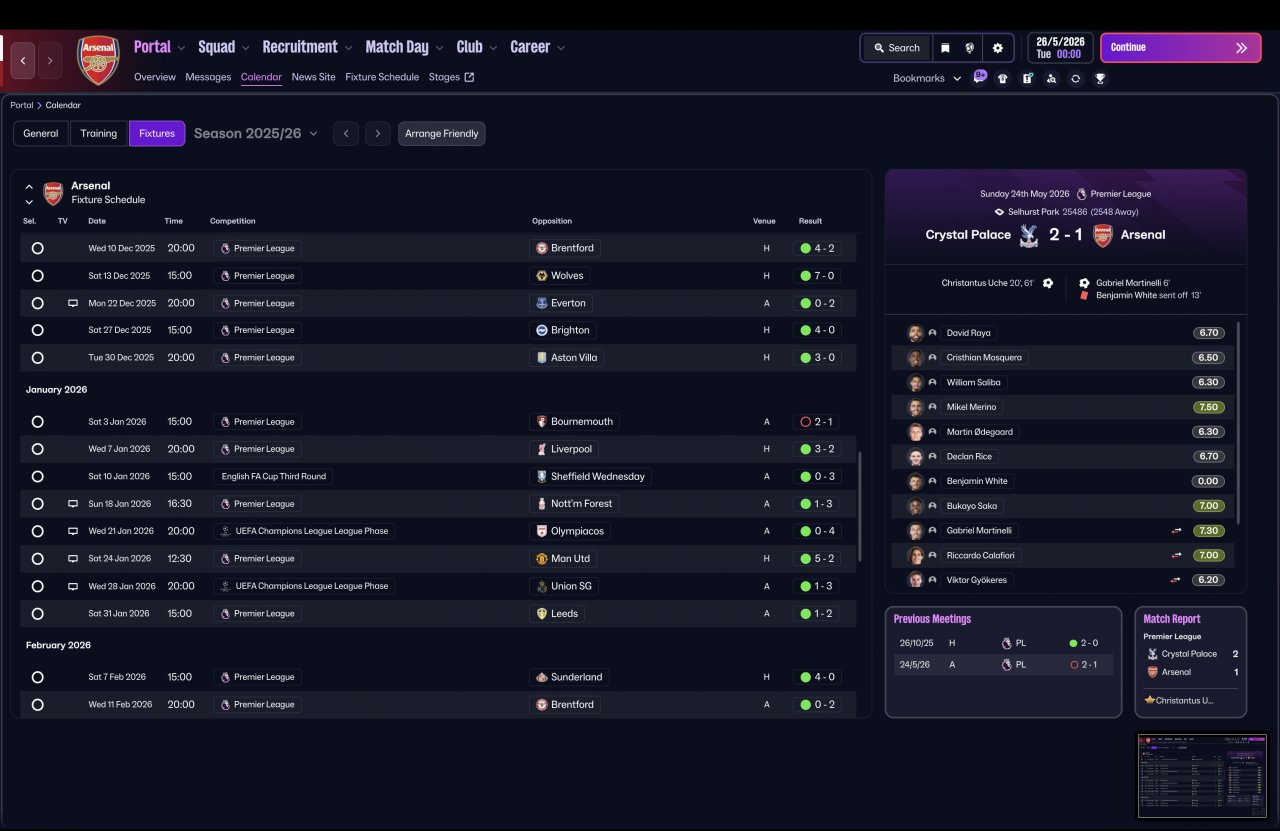Select radio button for Brighton fixture
This screenshot has height=831, width=1280.
pos(37,330)
